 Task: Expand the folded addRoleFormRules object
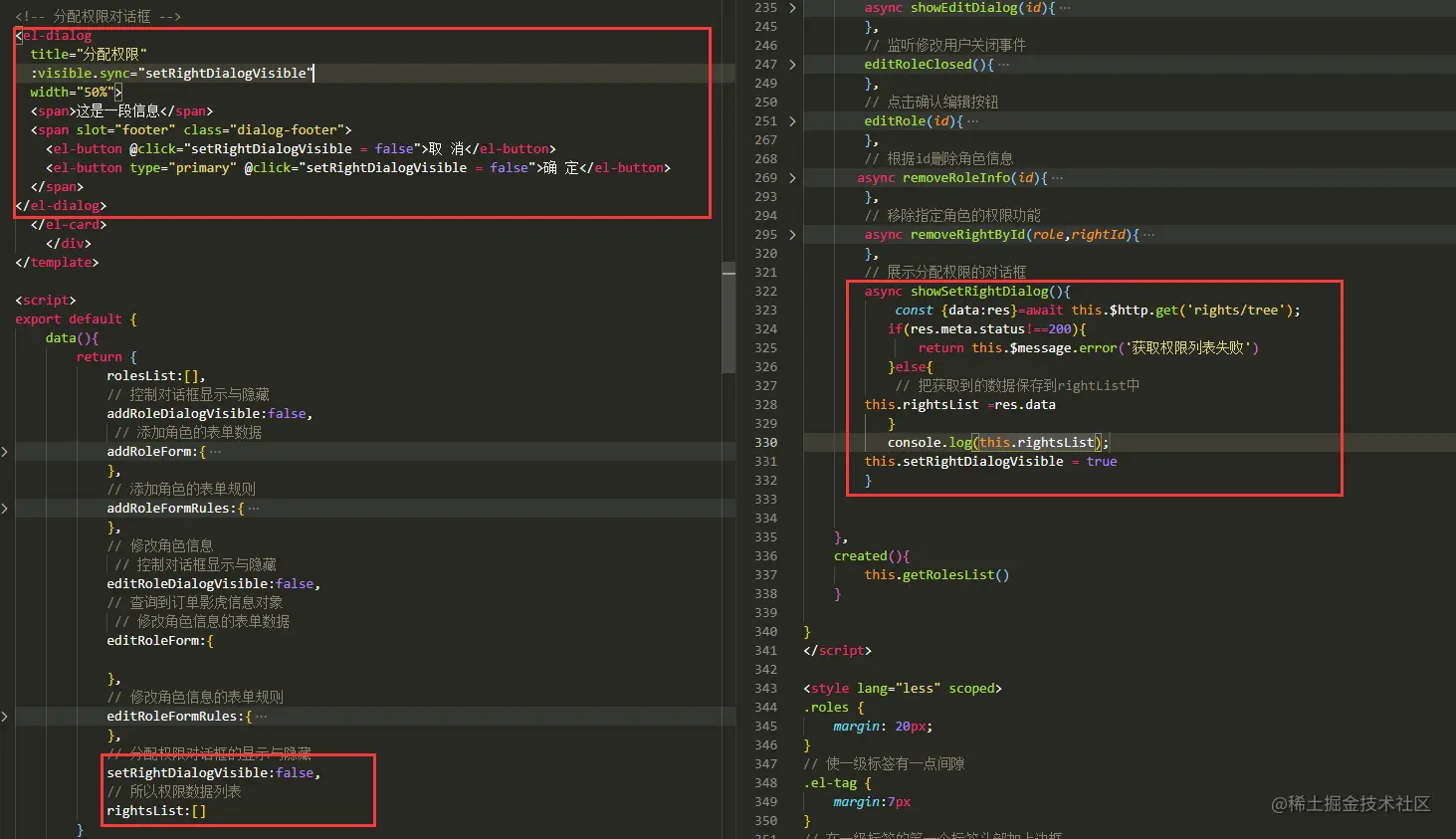(5, 509)
